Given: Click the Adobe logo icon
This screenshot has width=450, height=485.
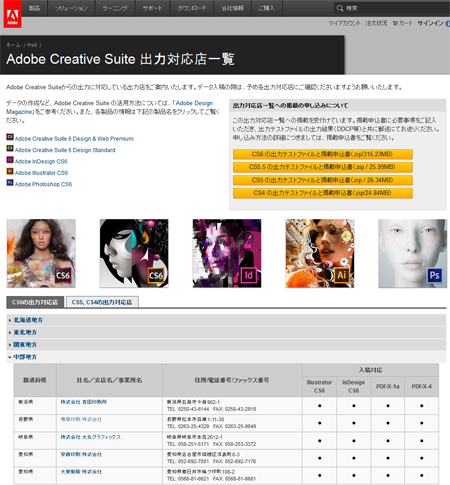Looking at the screenshot, I should click(12, 14).
